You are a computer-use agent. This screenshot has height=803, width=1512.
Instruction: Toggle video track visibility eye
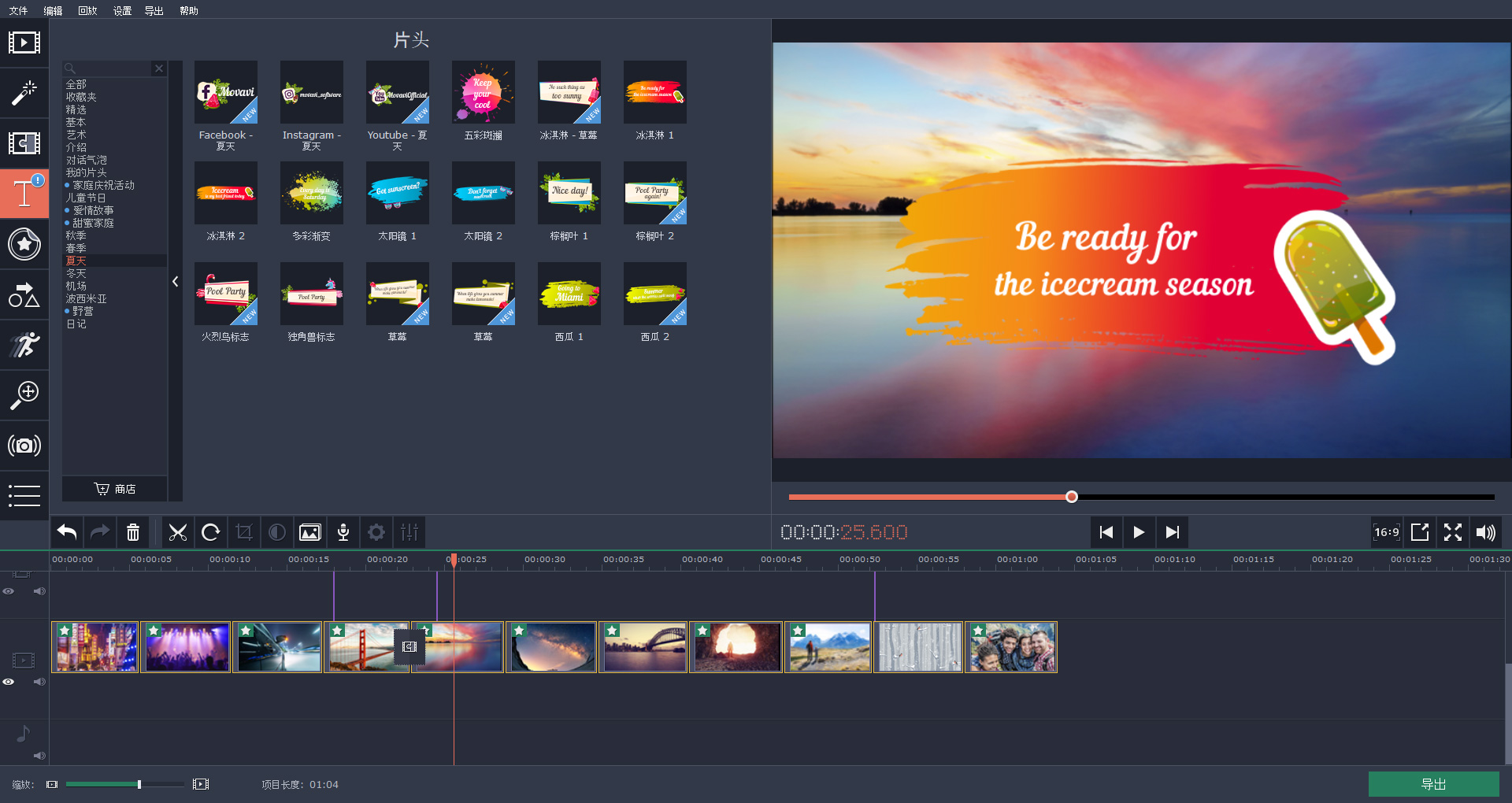[x=9, y=682]
